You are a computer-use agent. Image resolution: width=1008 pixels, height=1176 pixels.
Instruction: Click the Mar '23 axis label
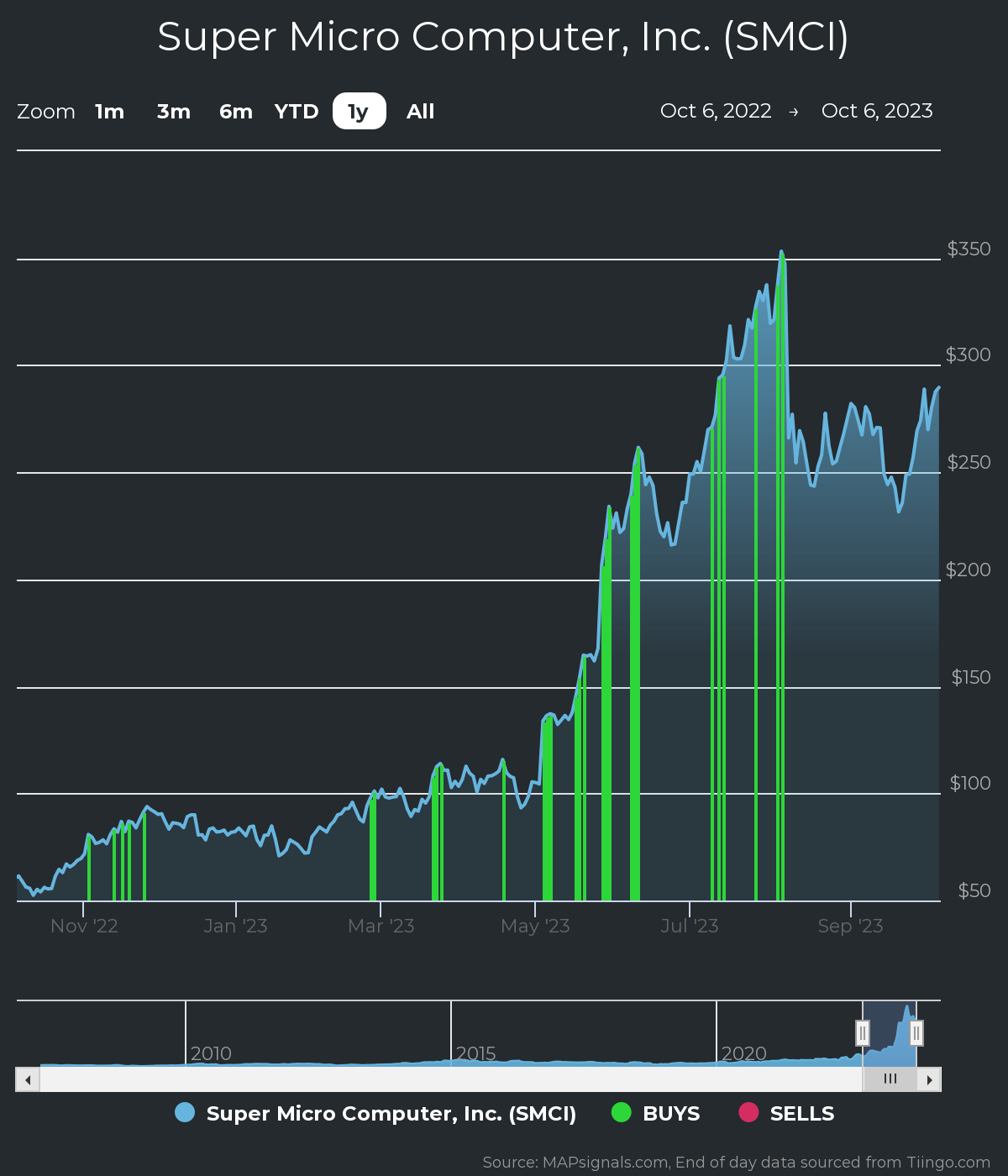pyautogui.click(x=381, y=926)
